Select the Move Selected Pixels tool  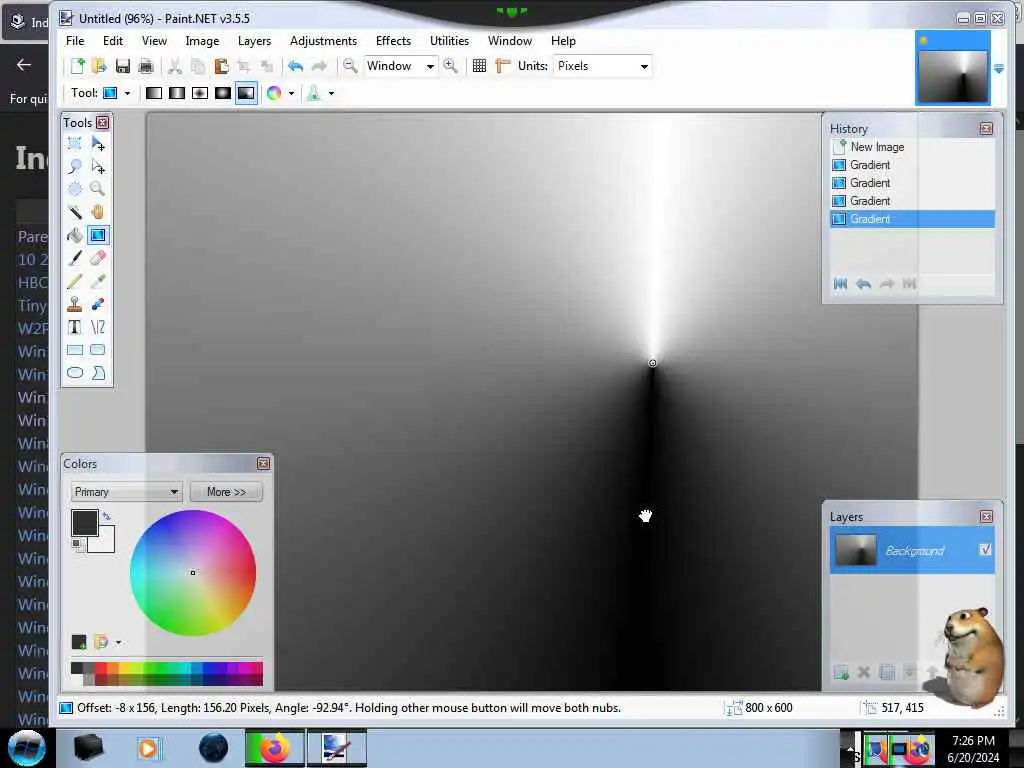point(98,143)
